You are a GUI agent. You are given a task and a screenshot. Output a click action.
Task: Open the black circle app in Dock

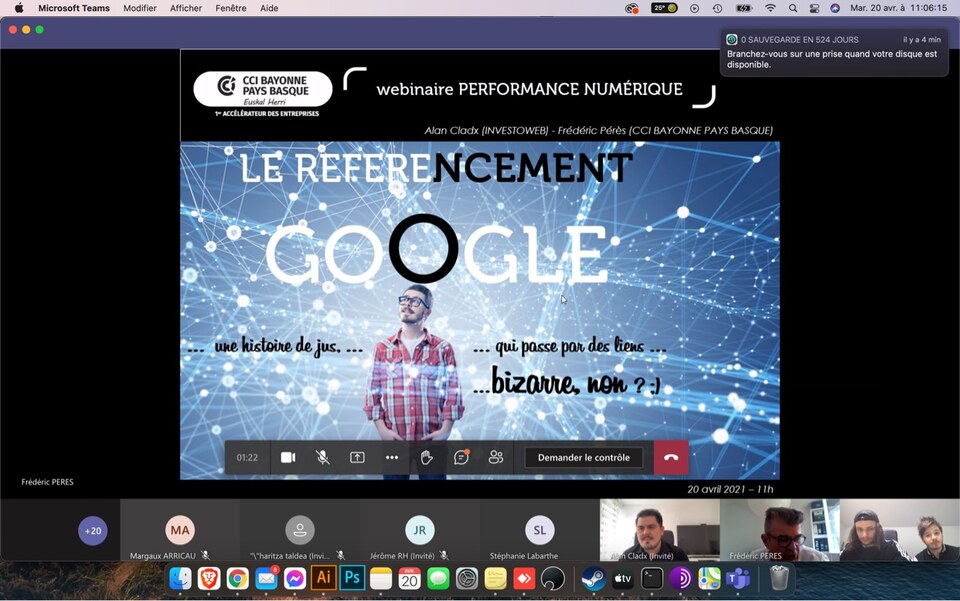click(x=553, y=578)
